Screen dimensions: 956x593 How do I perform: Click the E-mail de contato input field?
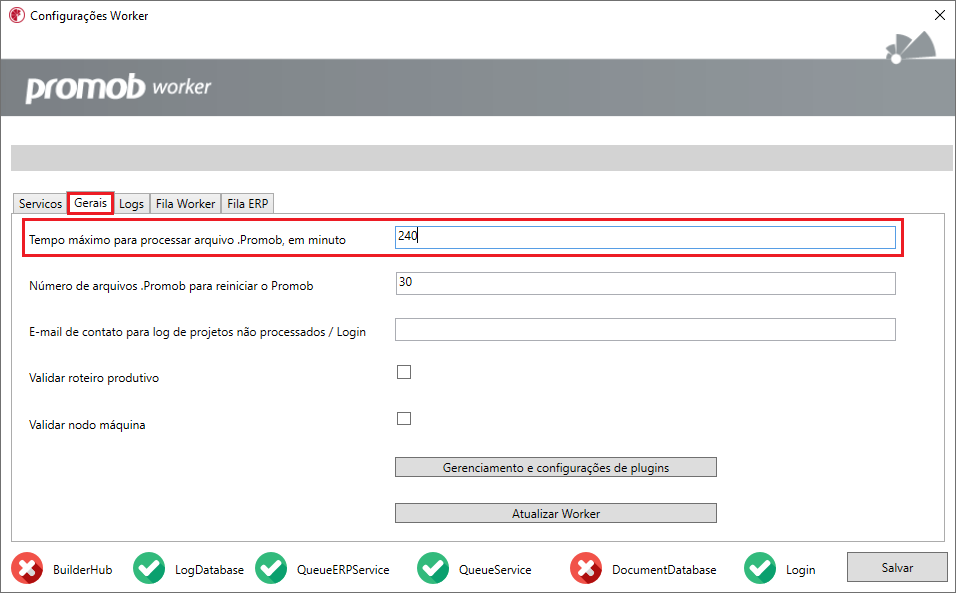tap(645, 330)
